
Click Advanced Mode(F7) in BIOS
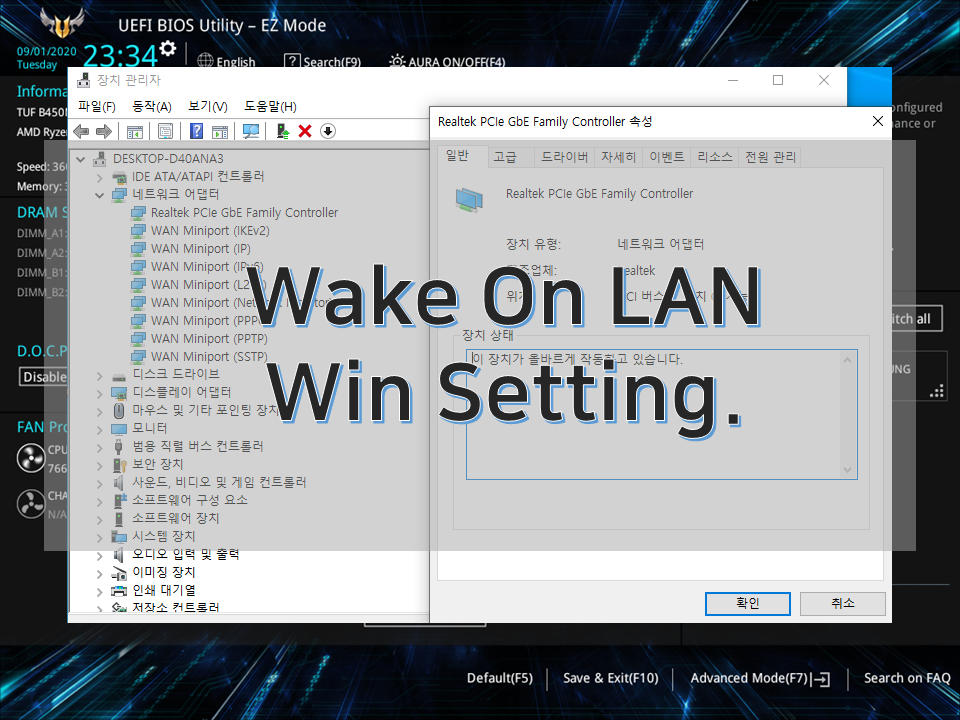click(x=760, y=678)
